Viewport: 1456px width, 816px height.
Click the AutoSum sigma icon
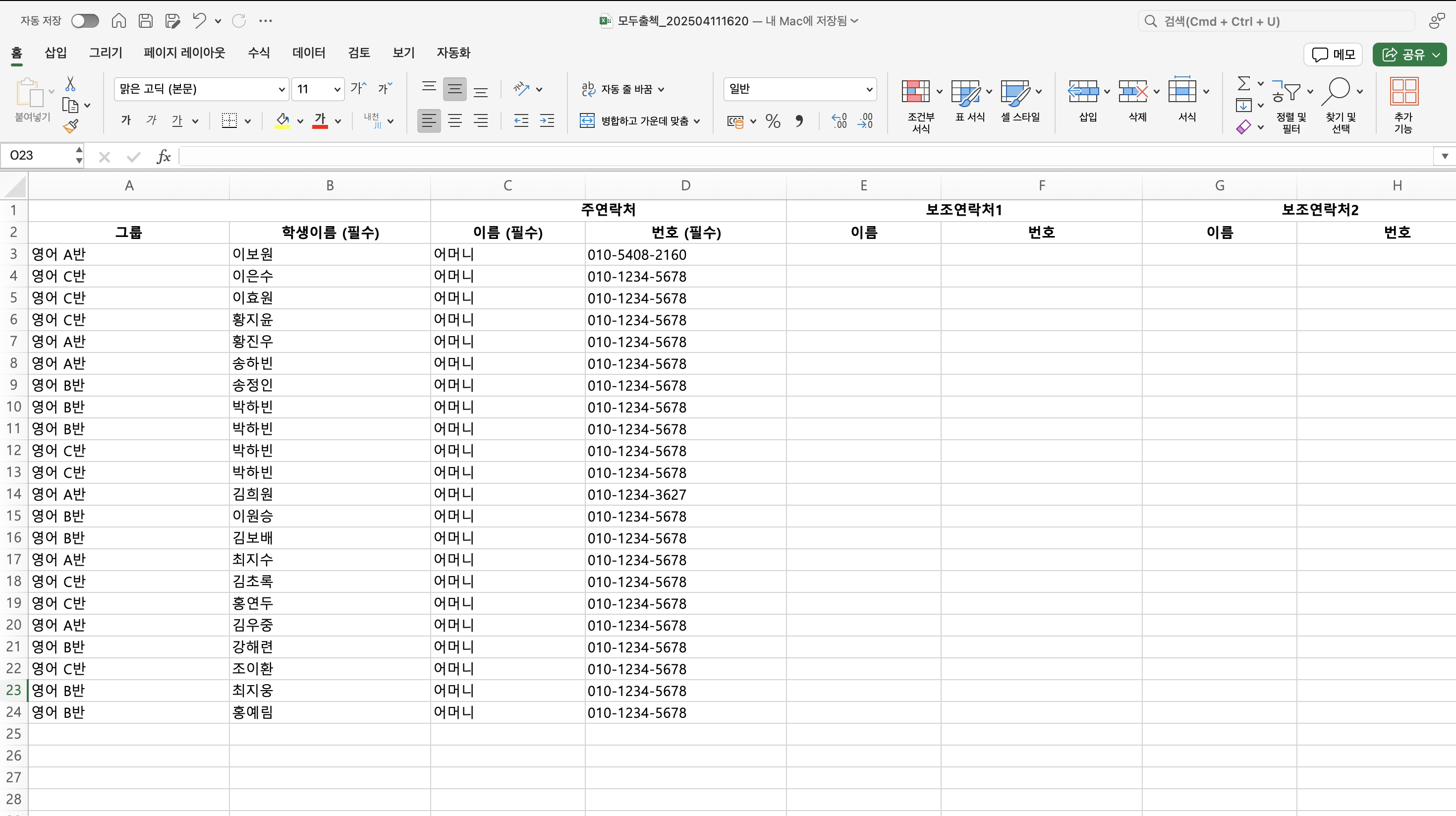click(x=1243, y=84)
